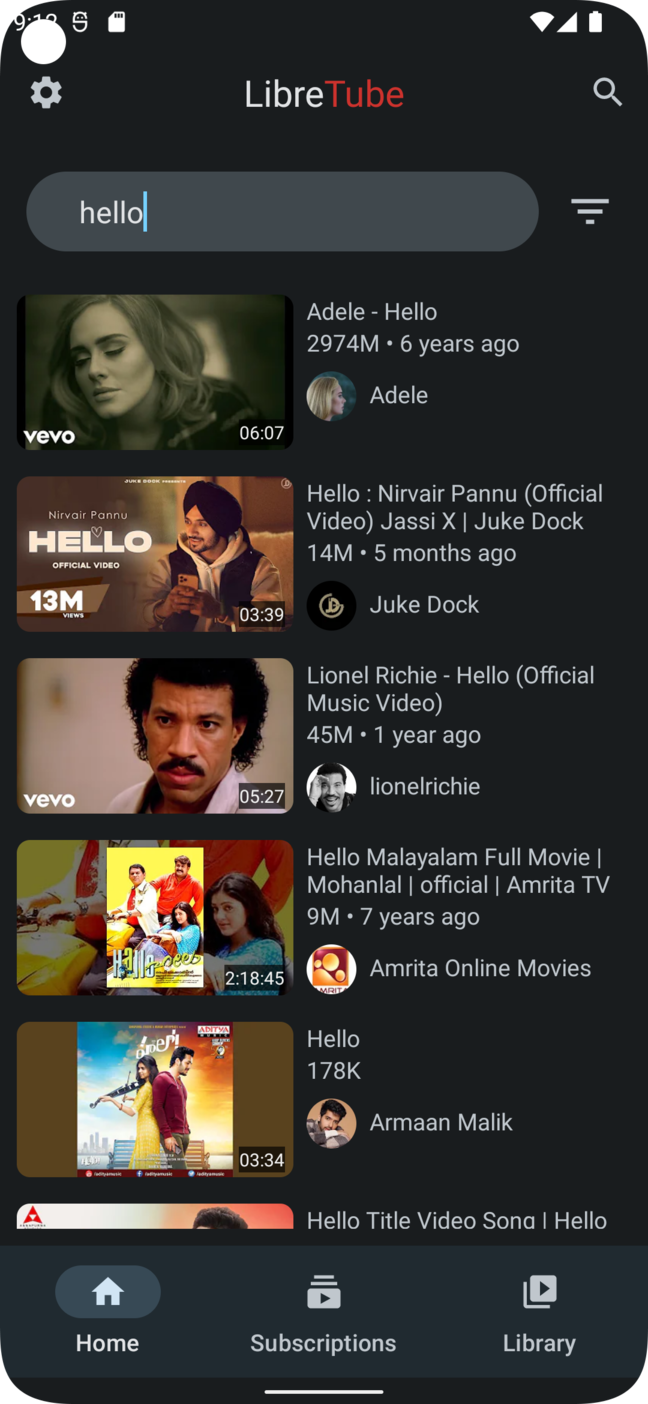Click the 9M • 7 years ago text
This screenshot has height=1404, width=648.
(393, 917)
